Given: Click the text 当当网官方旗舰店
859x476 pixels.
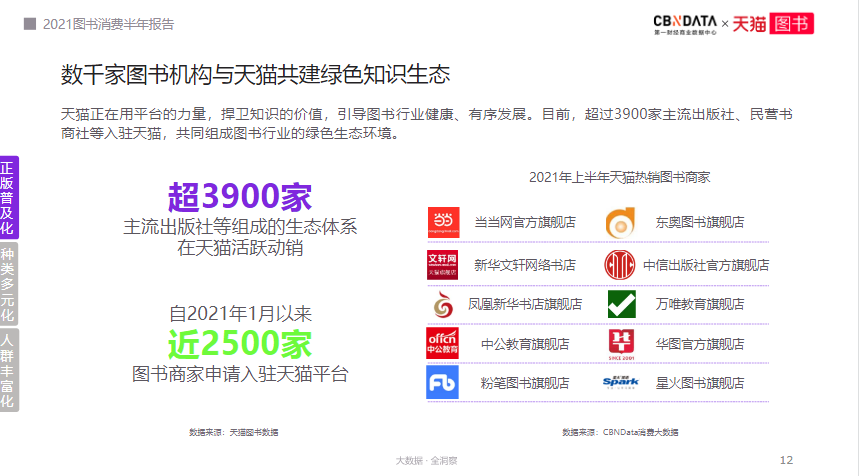Looking at the screenshot, I should point(525,222).
